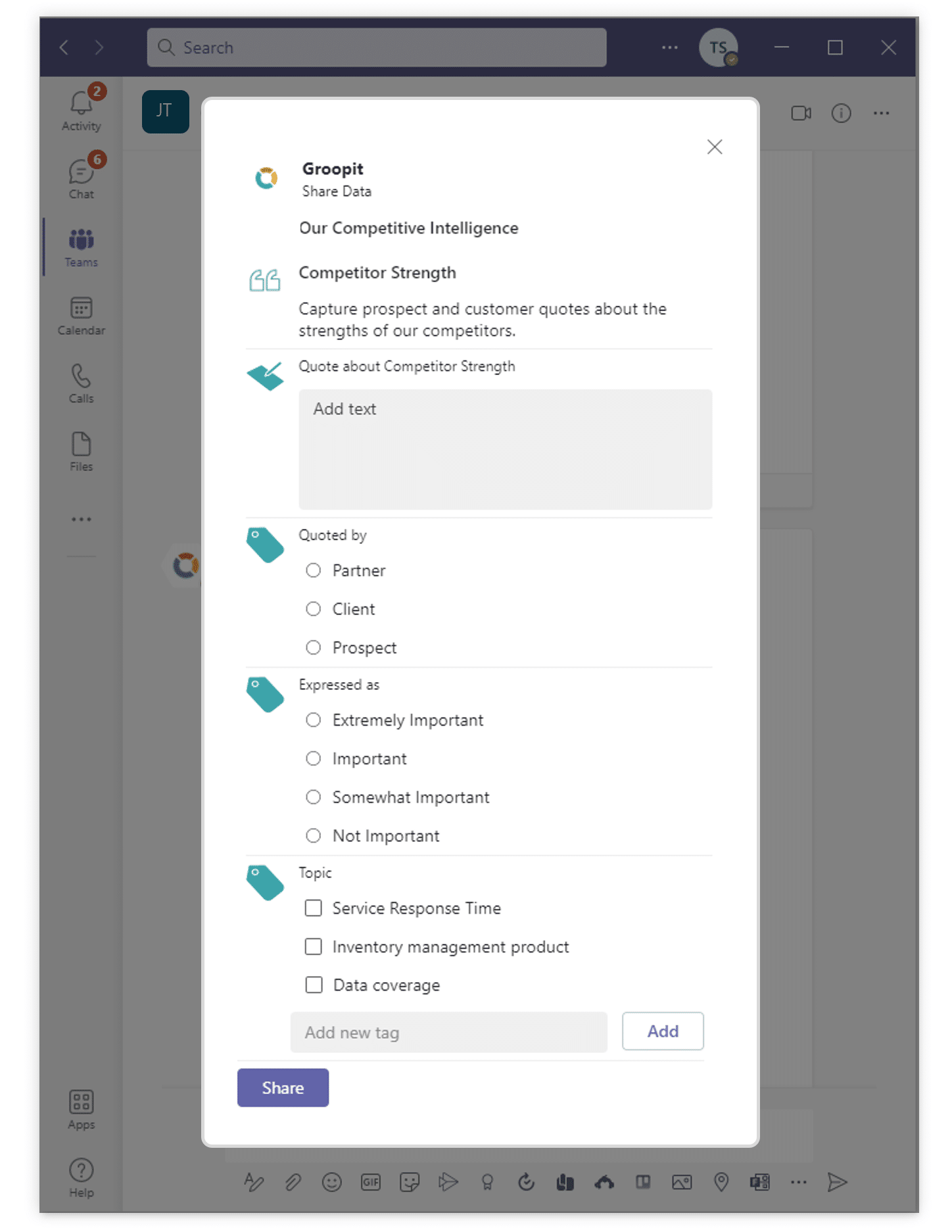Open the Praise badge icon
Screen dimensions: 952x1232
pyautogui.click(x=487, y=1183)
